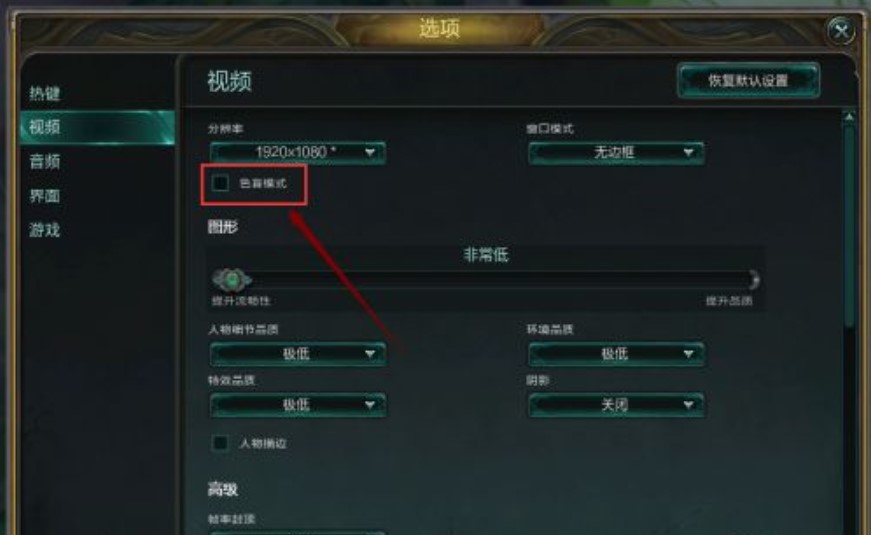Click the arrow icon on 环境品质
Viewport: 871px width, 535px height.
(x=689, y=354)
